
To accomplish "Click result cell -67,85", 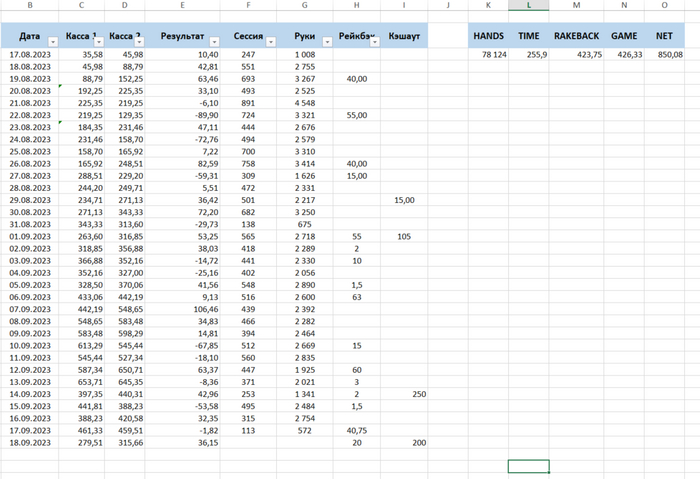I will (182, 346).
